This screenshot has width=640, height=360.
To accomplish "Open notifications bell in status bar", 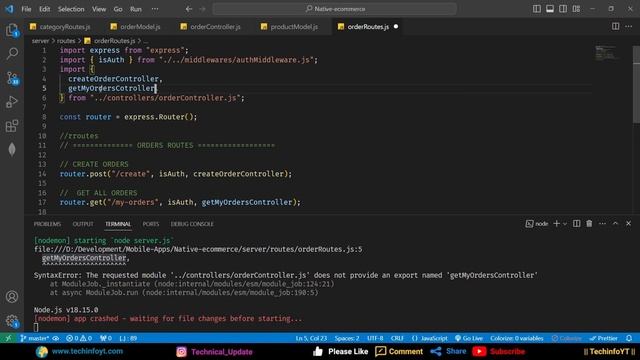I will [x=629, y=338].
